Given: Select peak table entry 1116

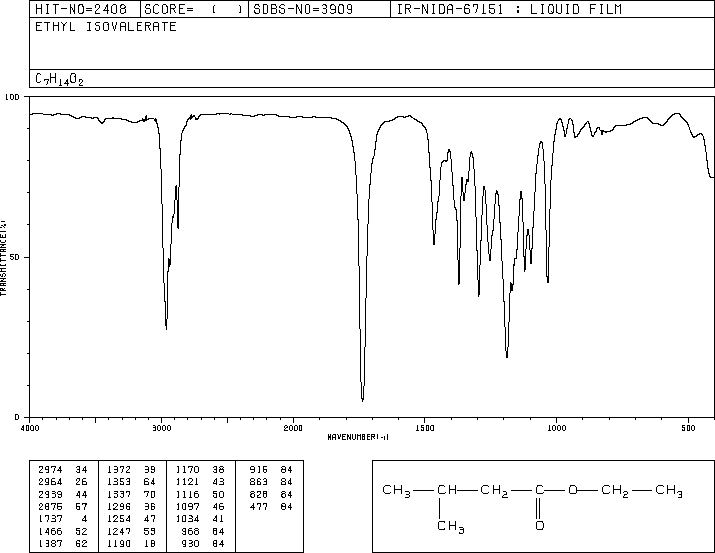Looking at the screenshot, I should click(187, 494).
